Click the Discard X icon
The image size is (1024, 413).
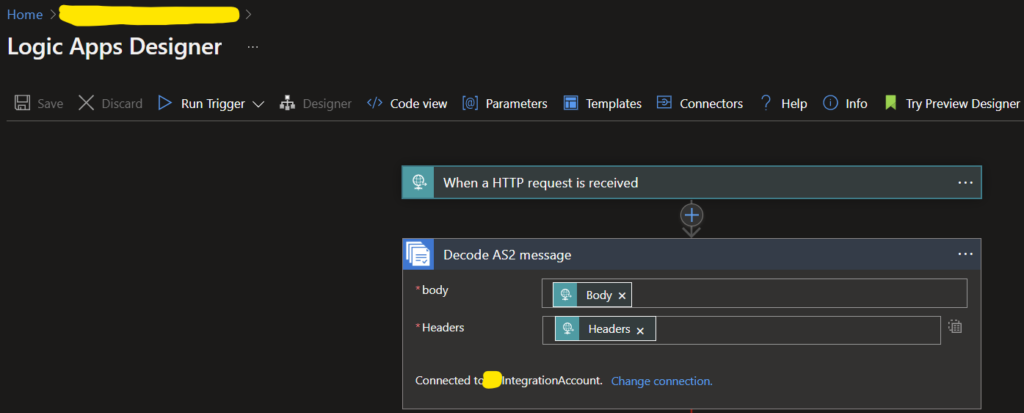tap(86, 103)
